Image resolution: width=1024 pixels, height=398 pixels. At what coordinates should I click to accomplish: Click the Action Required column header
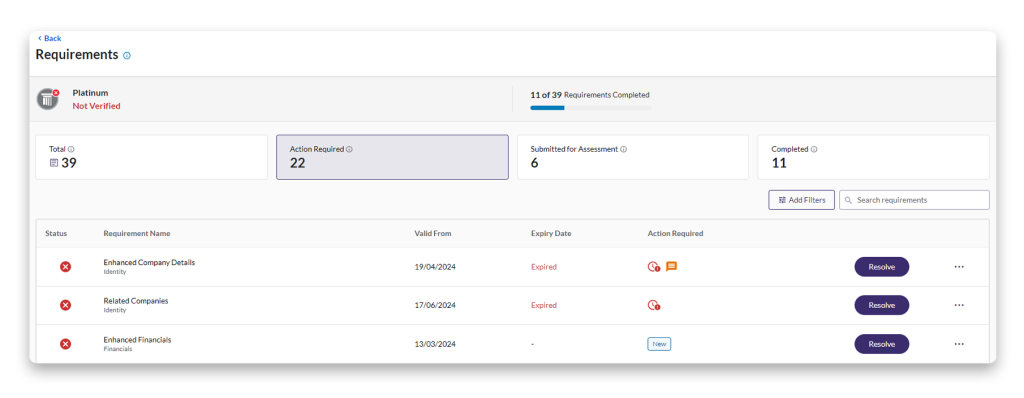point(675,233)
